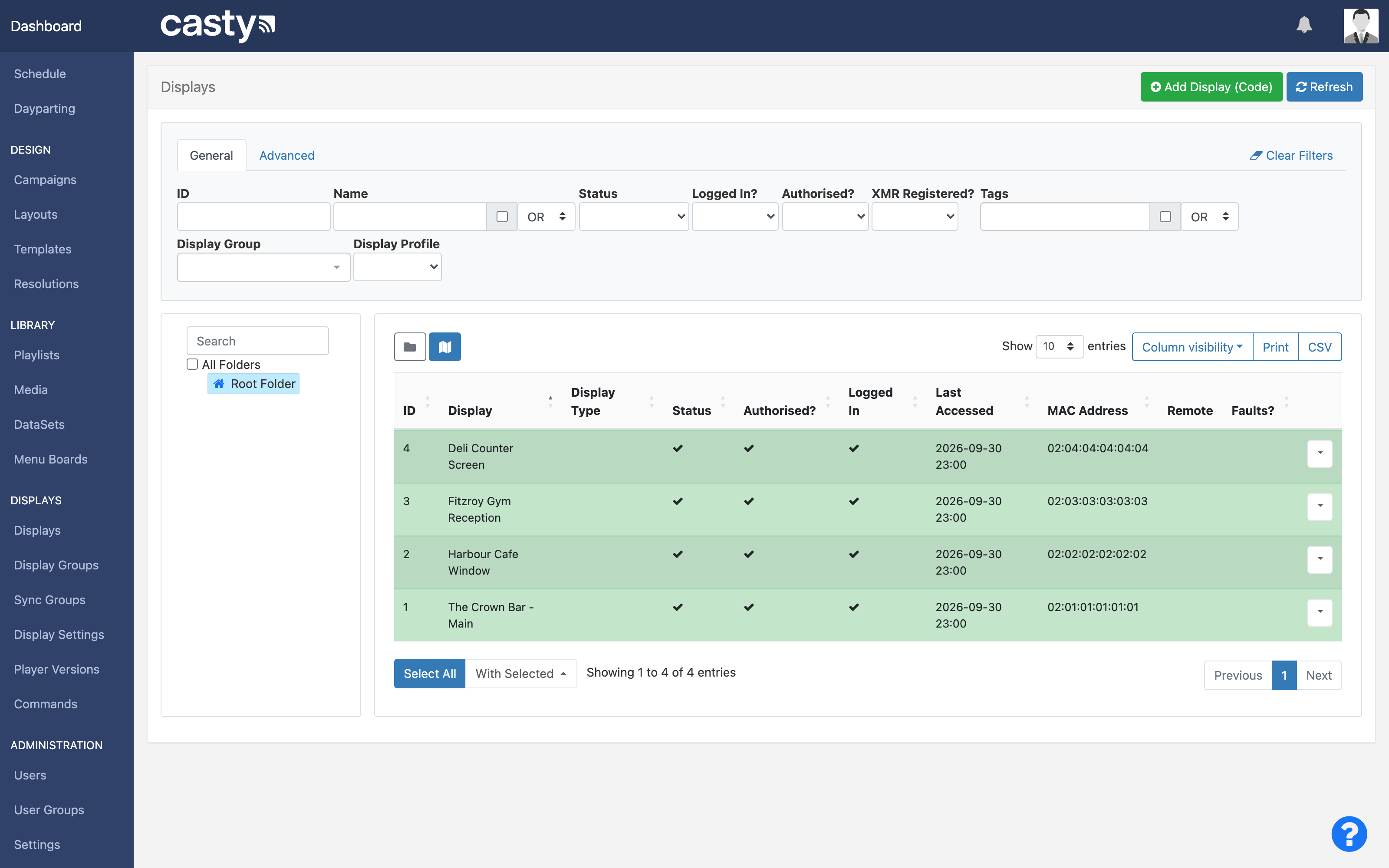
Task: Open the Column visibility menu
Action: tap(1192, 347)
